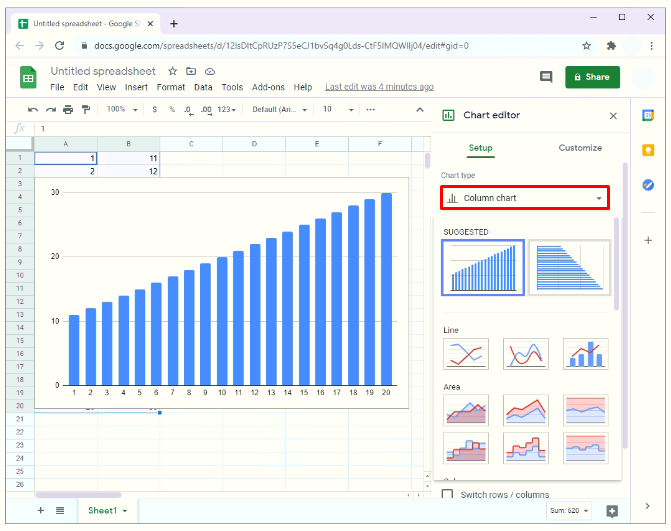Click the green Share button
The height and width of the screenshot is (531, 671).
click(592, 77)
